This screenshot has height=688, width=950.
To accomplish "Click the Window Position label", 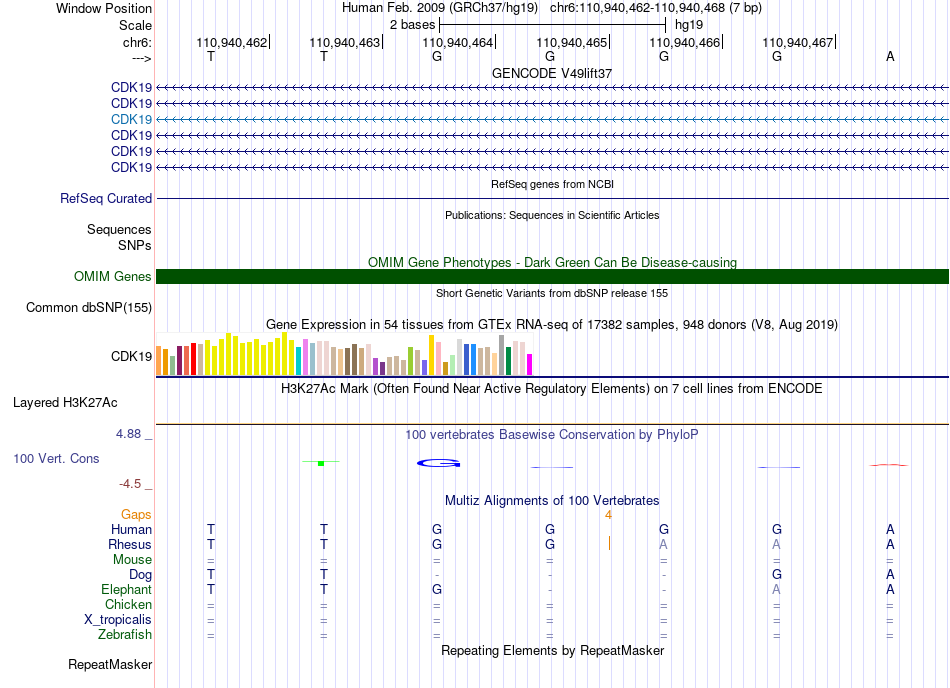I will [104, 8].
